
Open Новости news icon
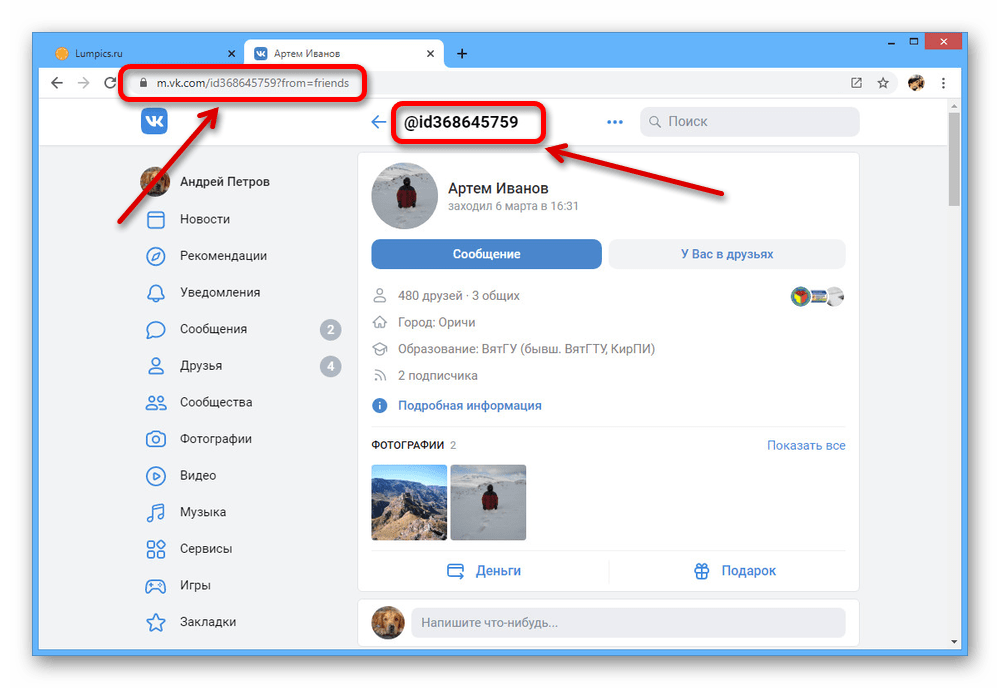156,219
